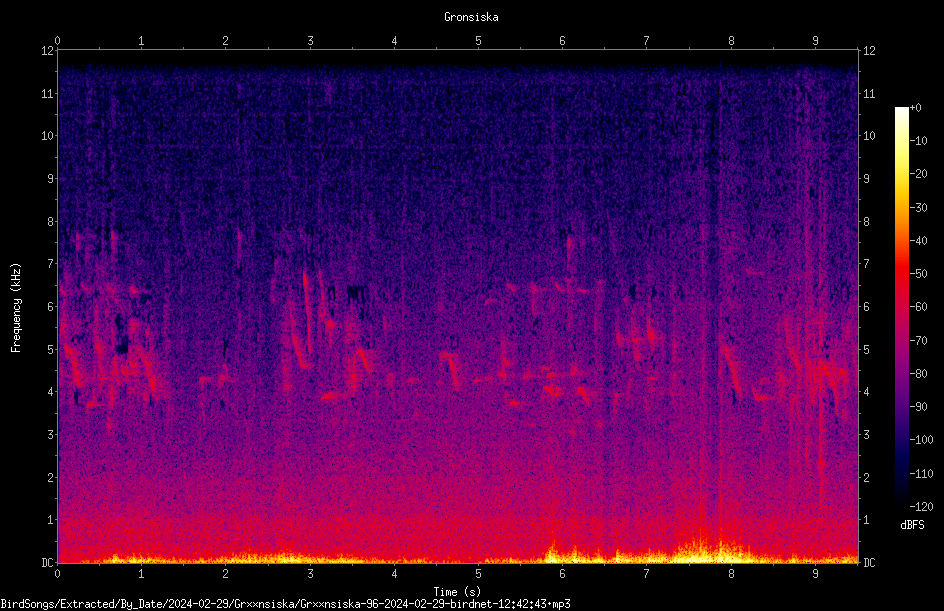Screen dimensions: 944x611
Task: Click the 1 second bottom time tick
Action: click(x=141, y=574)
